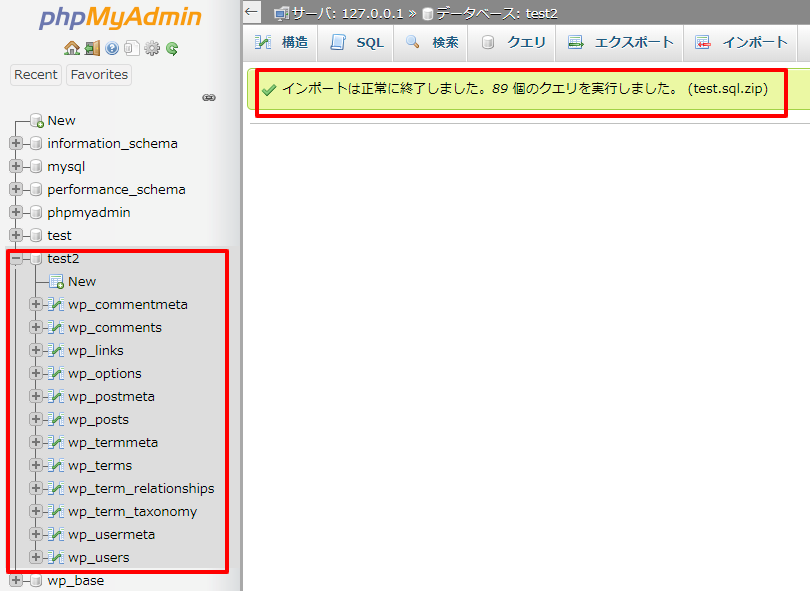This screenshot has width=810, height=591.
Task: Click New under test2 database
Action: coord(82,282)
